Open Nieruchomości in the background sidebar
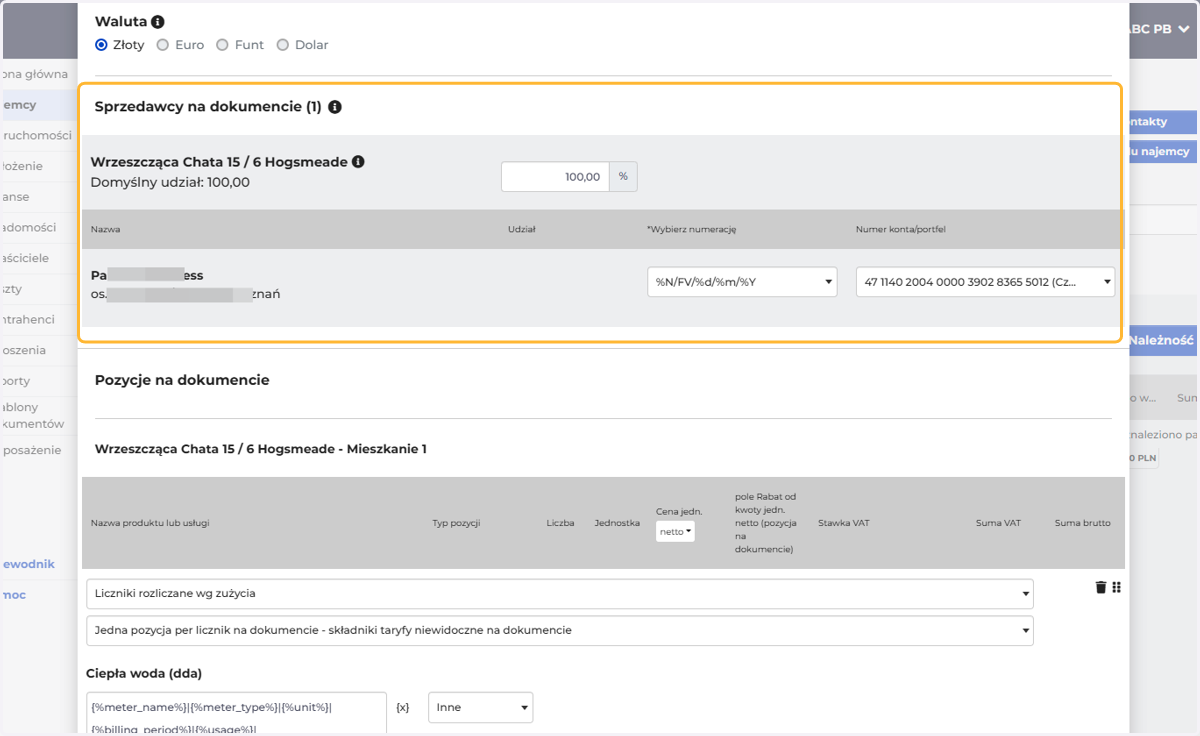The width and height of the screenshot is (1200, 736). pyautogui.click(x=36, y=135)
